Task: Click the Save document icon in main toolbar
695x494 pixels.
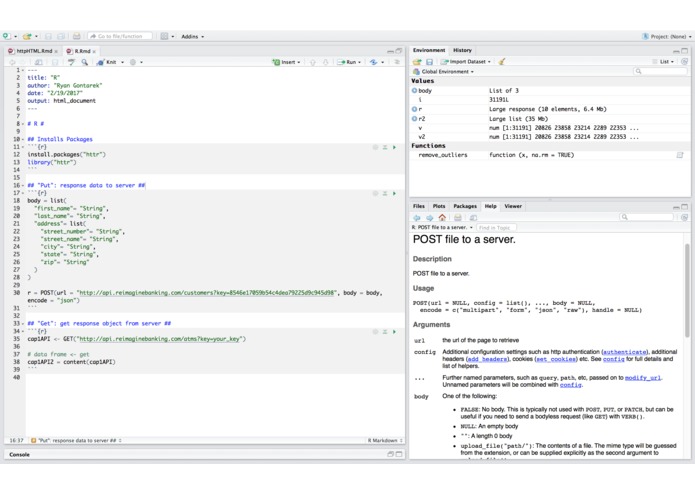Action: 48,36
